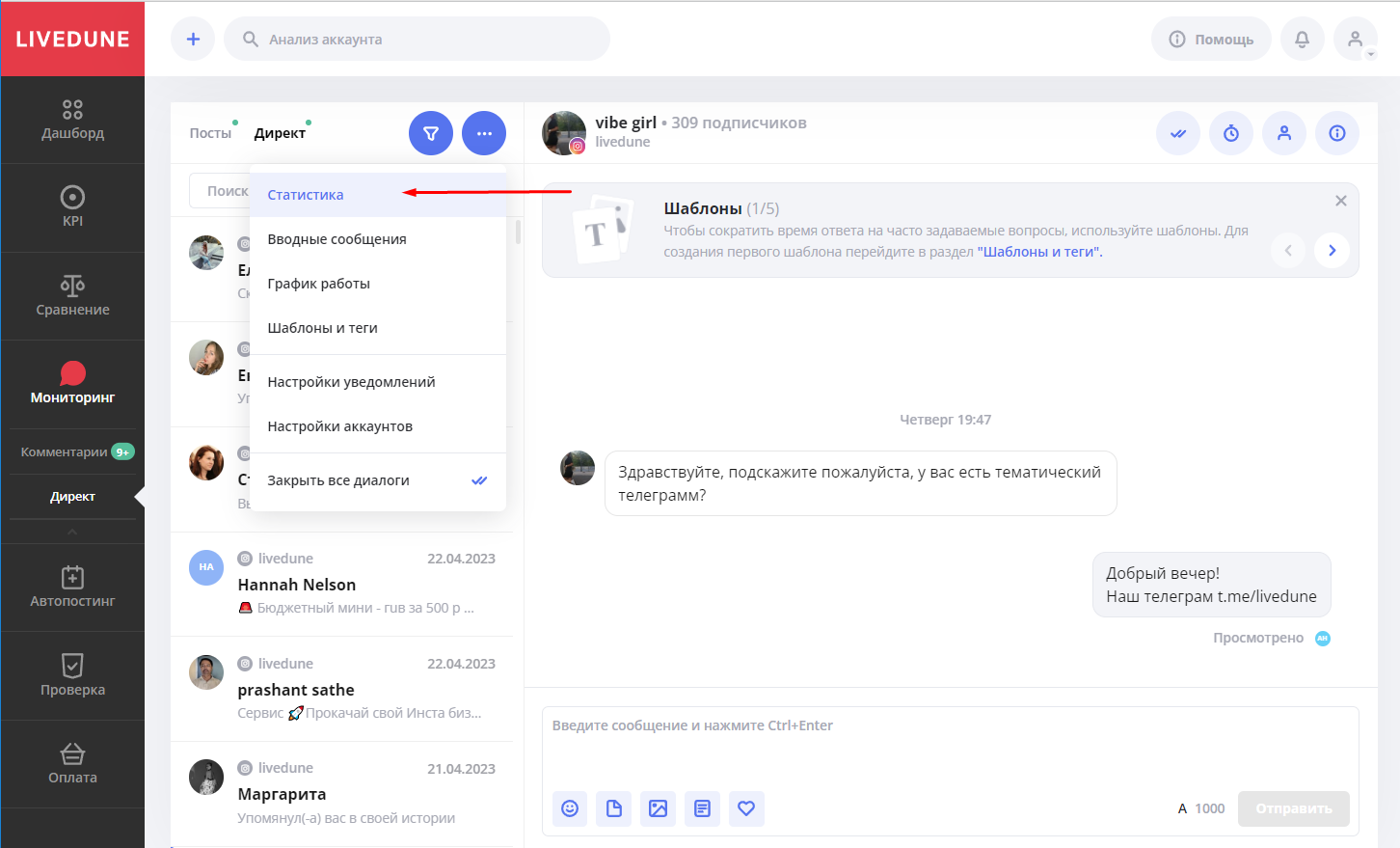1400x848 pixels.
Task: Select Настройки уведомлений menu item
Action: [x=378, y=382]
